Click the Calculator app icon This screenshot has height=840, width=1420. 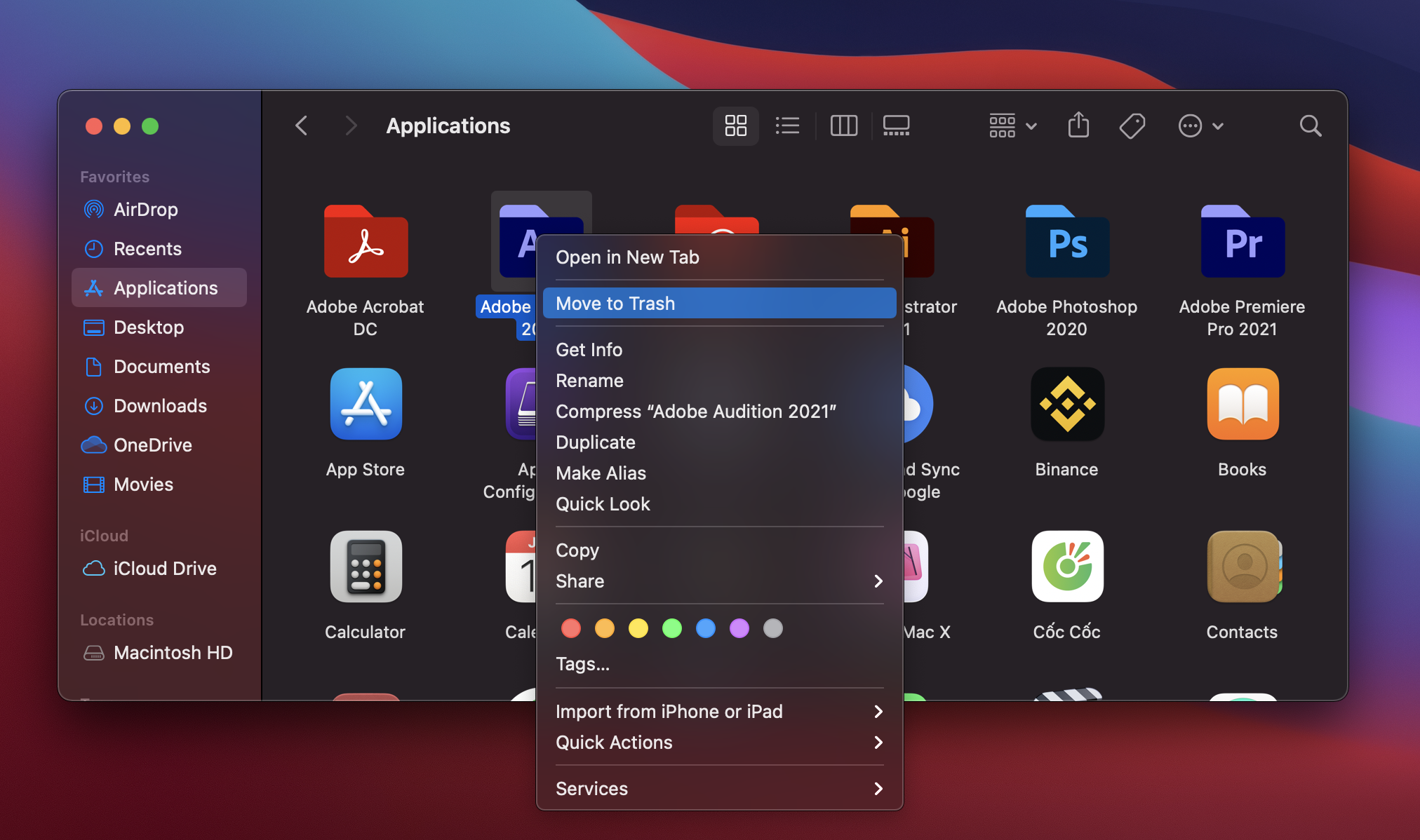[366, 567]
